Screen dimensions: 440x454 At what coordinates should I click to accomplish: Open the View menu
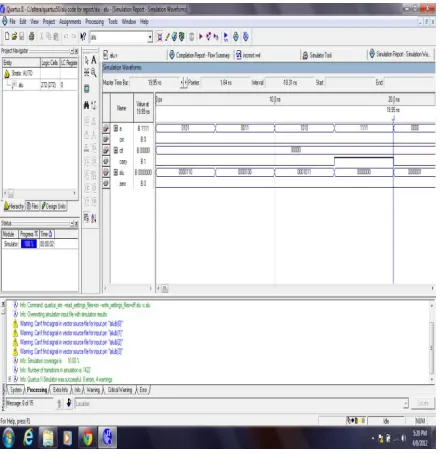coord(34,22)
